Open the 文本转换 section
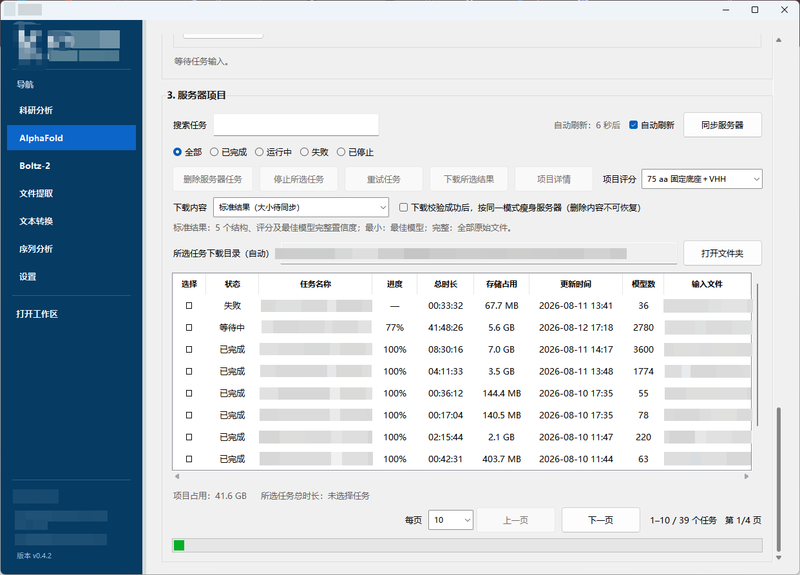The width and height of the screenshot is (800, 575). 71,221
